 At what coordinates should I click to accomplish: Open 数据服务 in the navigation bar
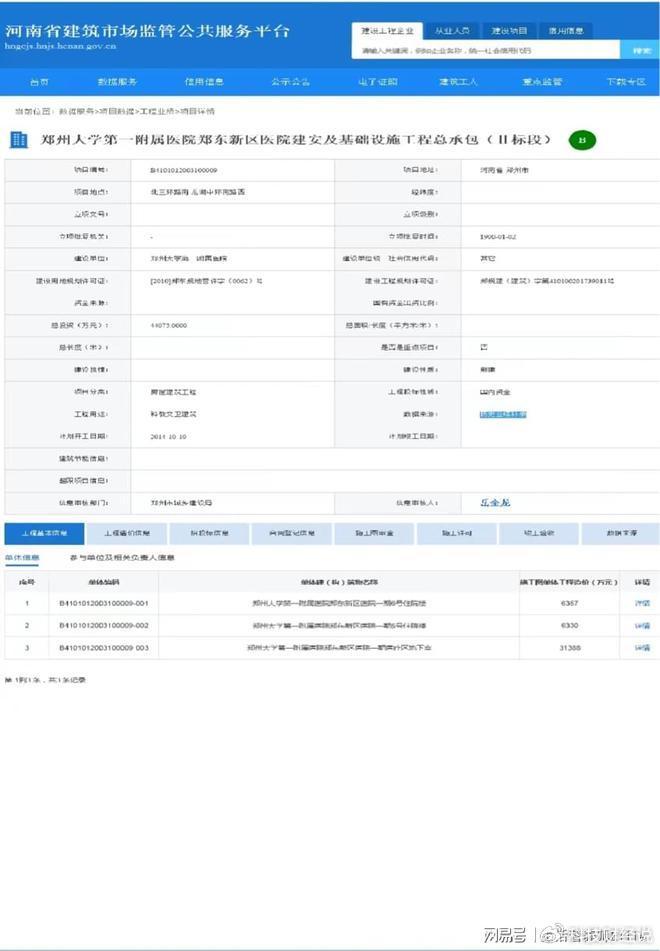click(117, 81)
